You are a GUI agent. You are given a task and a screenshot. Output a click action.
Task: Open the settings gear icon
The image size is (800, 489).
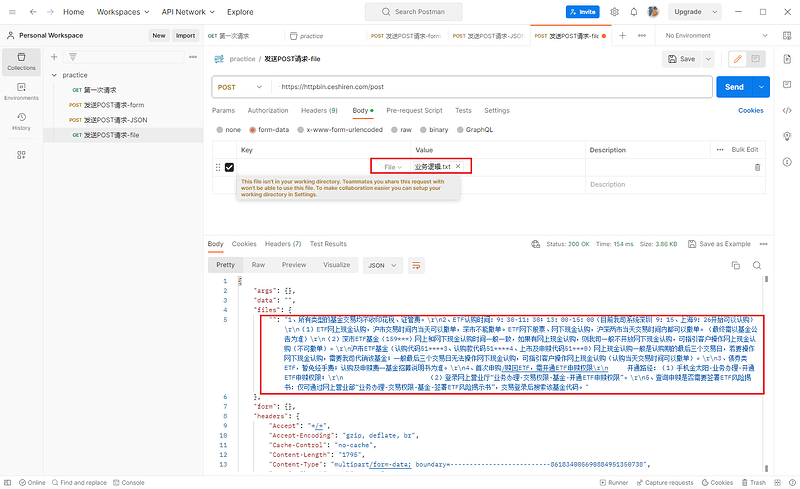[x=614, y=12]
